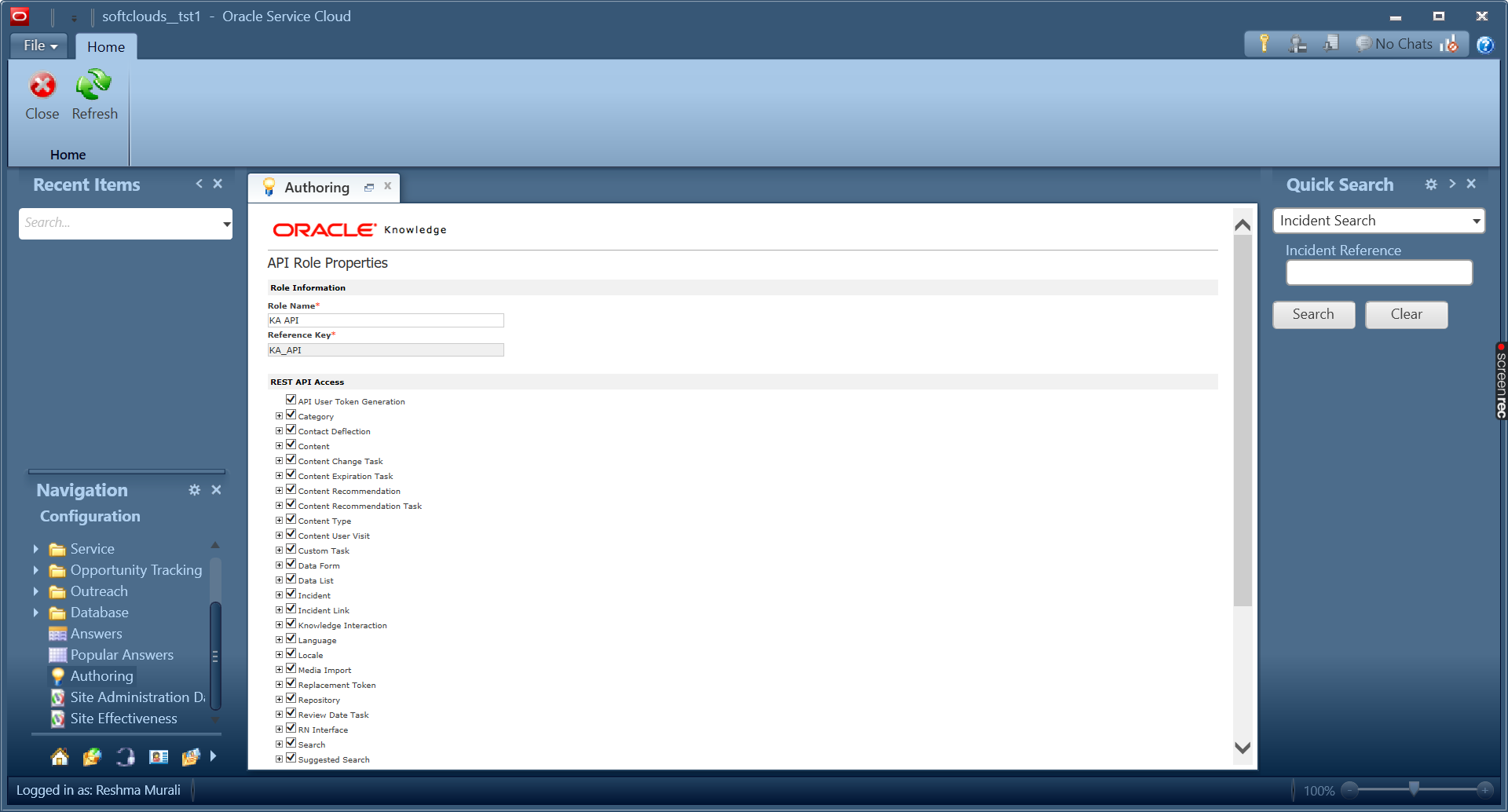The height and width of the screenshot is (812, 1508).
Task: Click the green Refresh icon
Action: point(93,86)
